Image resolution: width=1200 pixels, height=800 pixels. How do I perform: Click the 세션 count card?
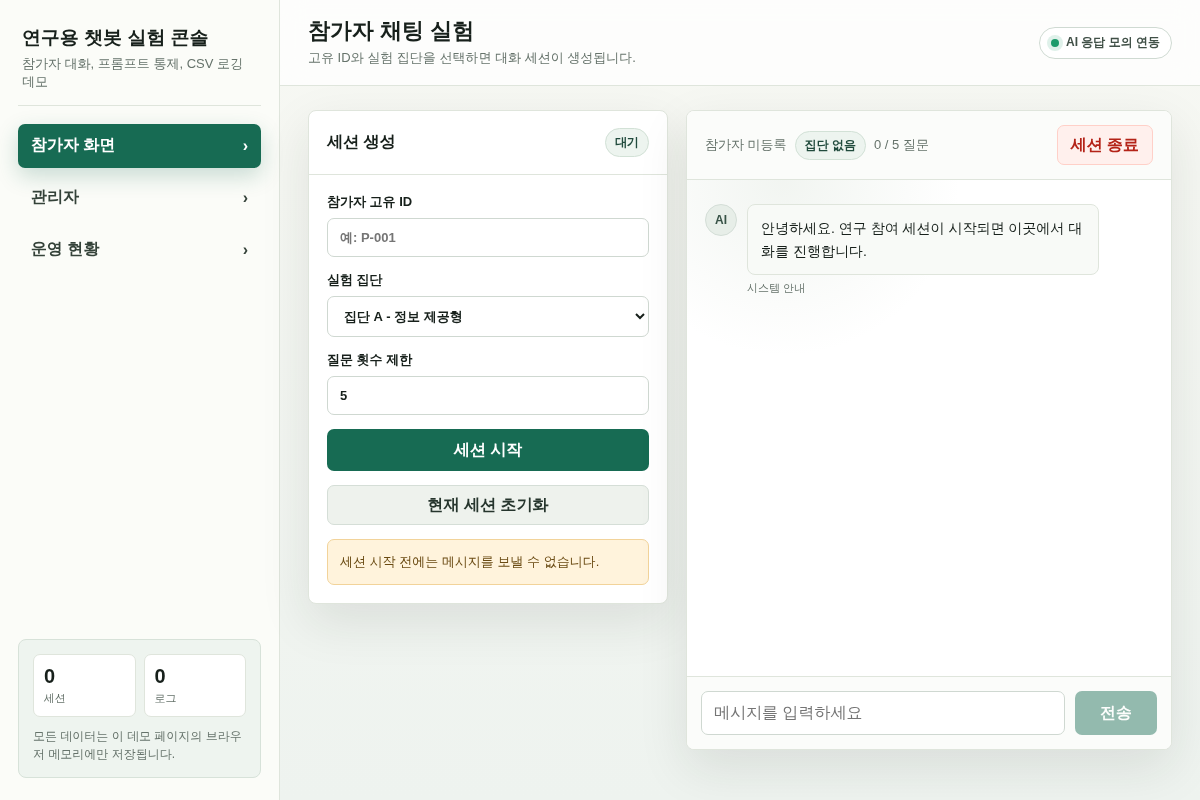(84, 686)
